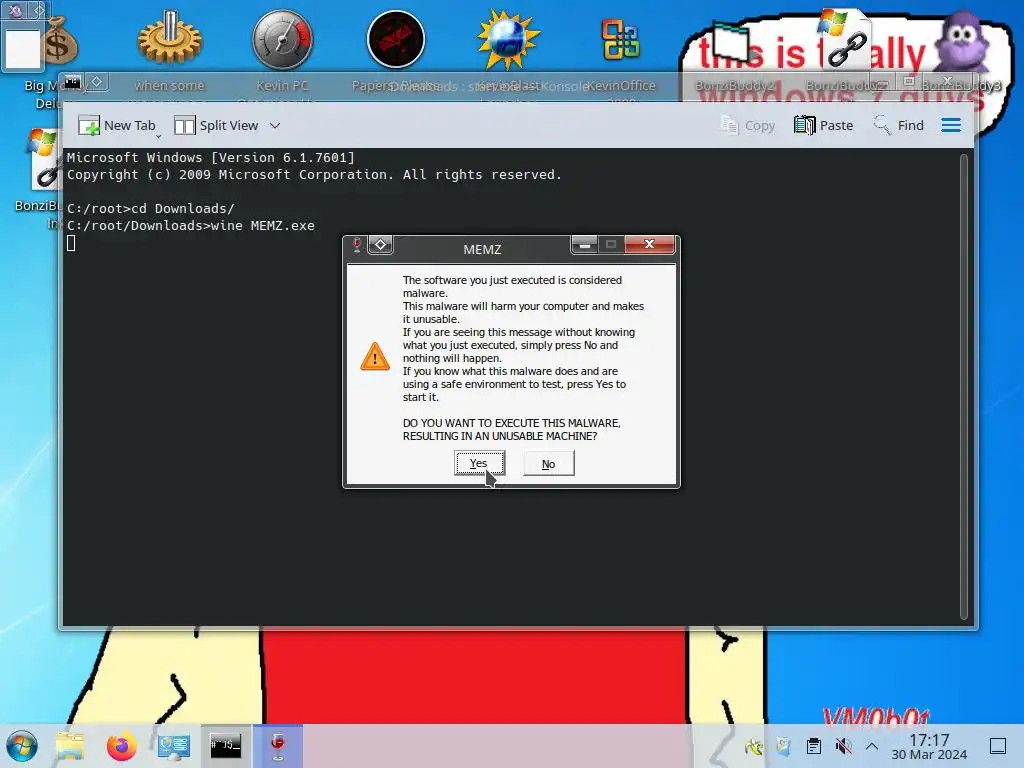The height and width of the screenshot is (768, 1024).
Task: Click the icon of the small top-left window
Action: 14,10
